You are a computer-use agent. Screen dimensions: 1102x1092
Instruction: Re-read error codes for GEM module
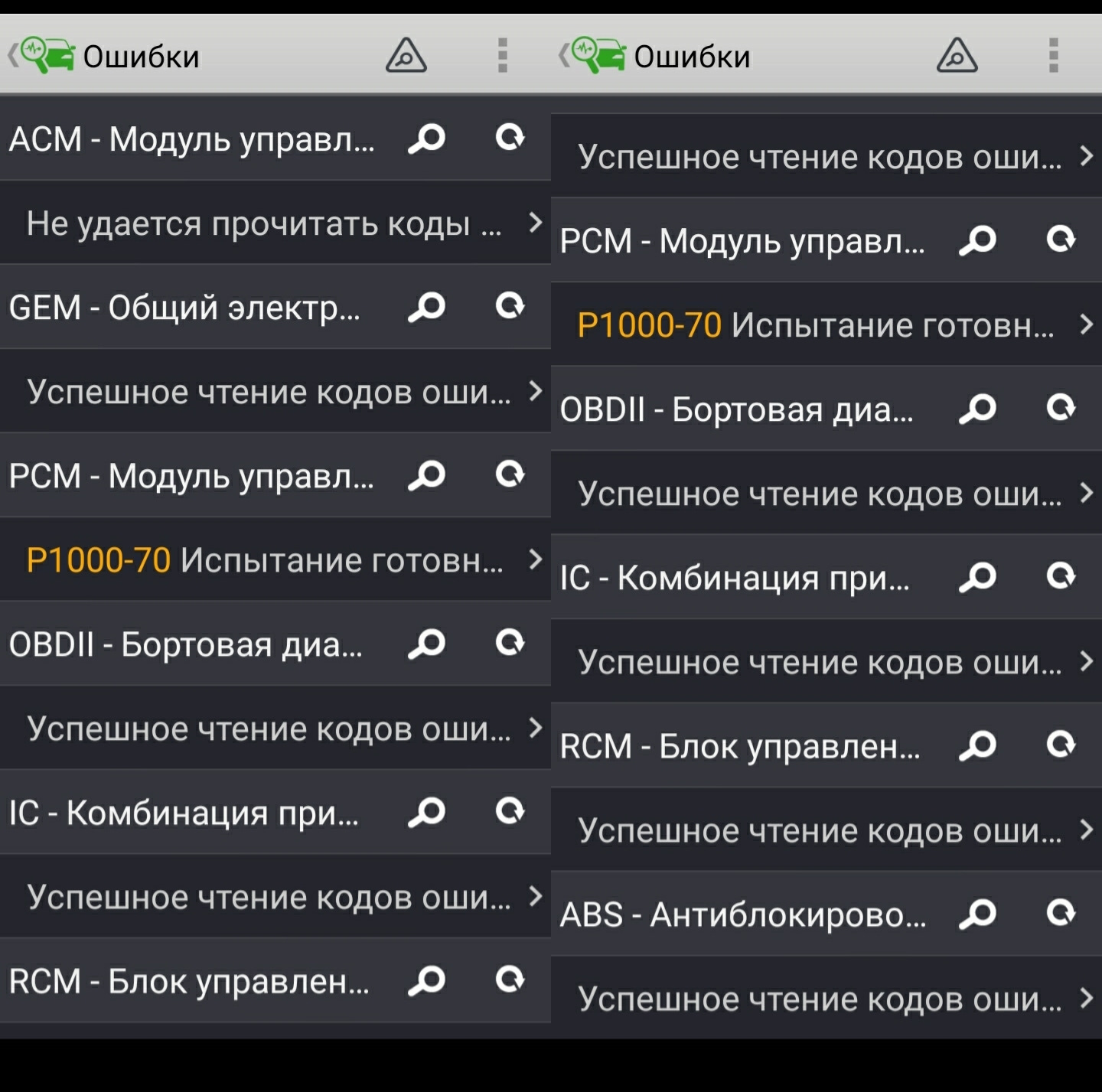[x=510, y=306]
